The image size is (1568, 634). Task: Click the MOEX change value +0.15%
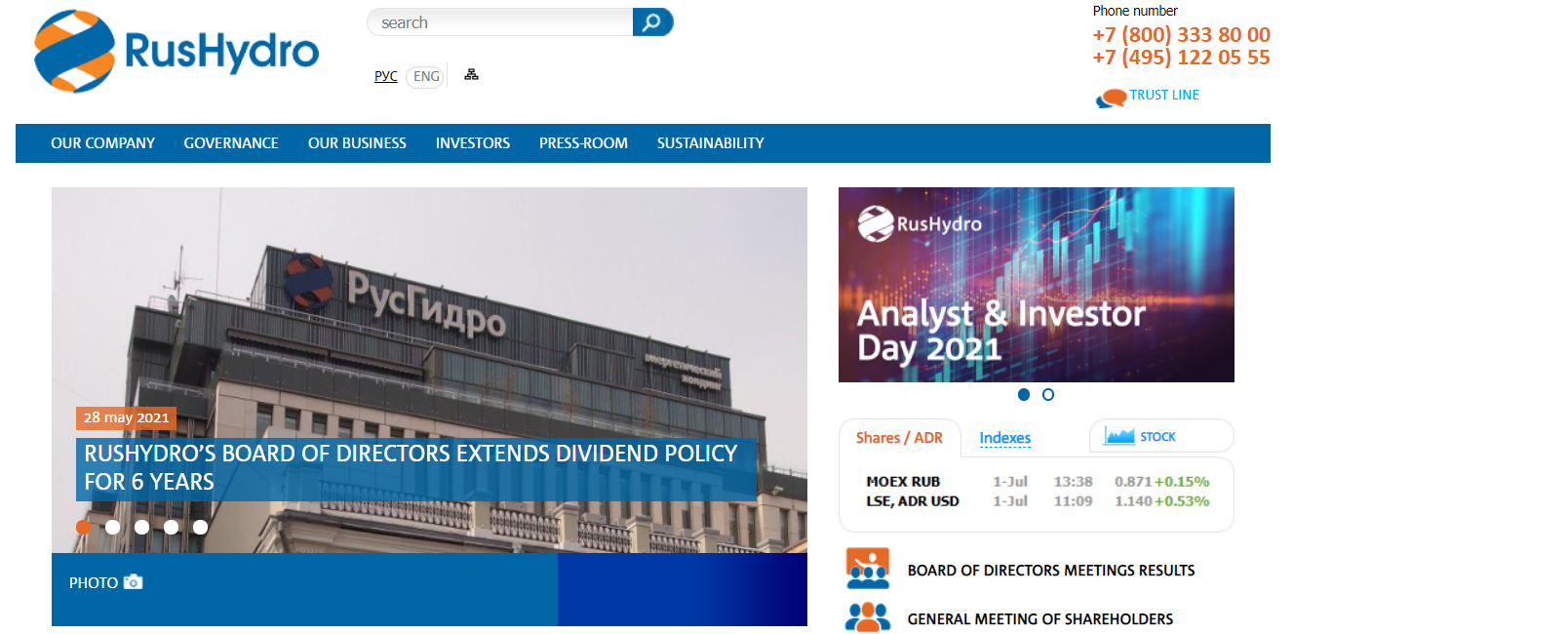(1182, 482)
